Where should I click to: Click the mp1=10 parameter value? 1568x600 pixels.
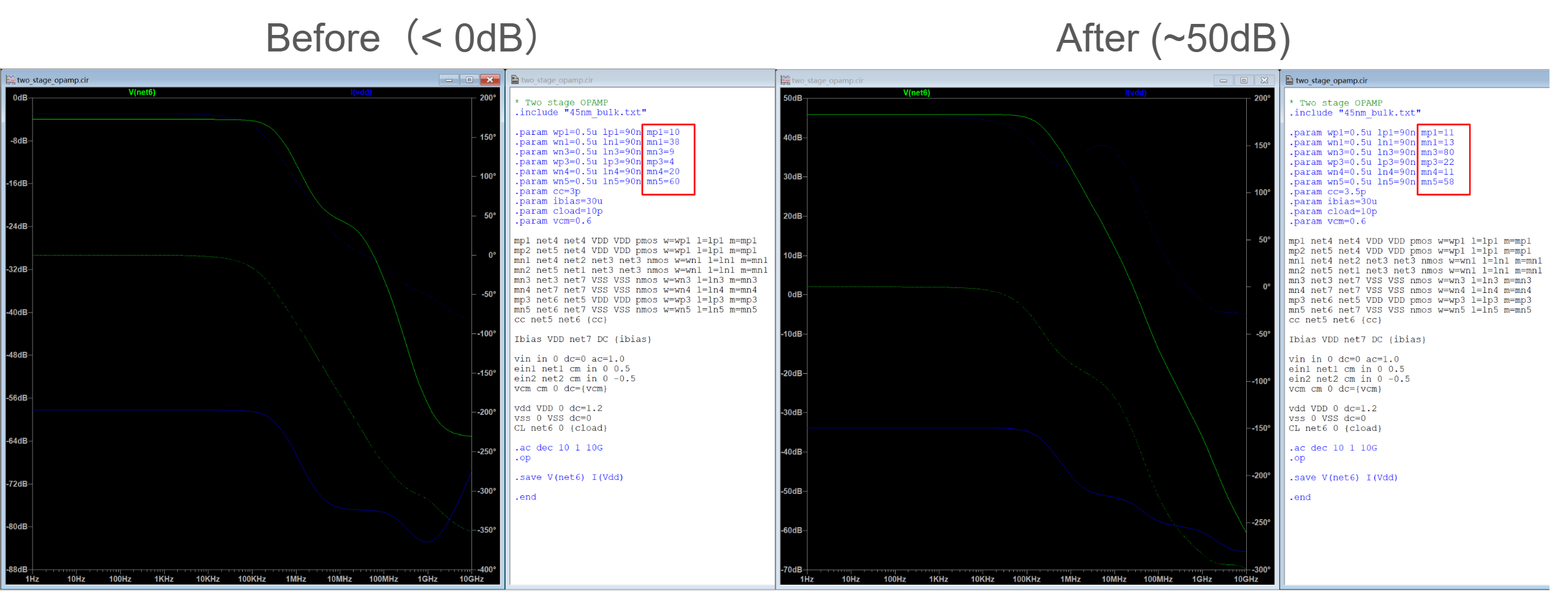tap(663, 132)
